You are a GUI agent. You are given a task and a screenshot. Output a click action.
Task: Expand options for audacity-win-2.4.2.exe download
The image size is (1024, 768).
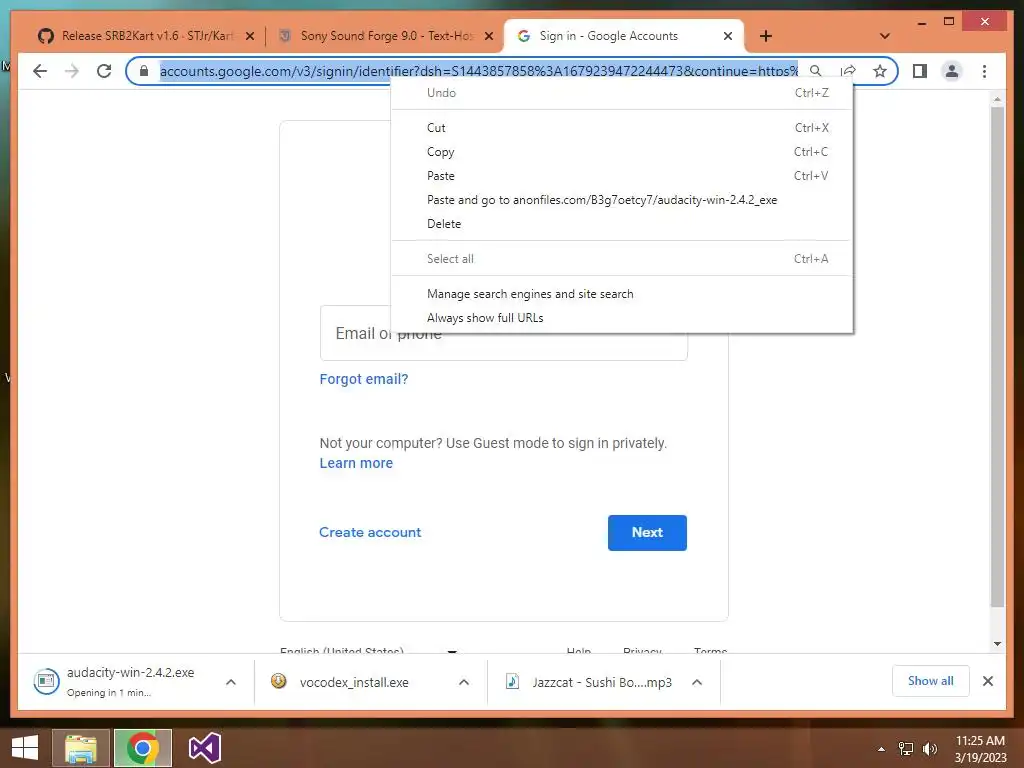pyautogui.click(x=231, y=682)
